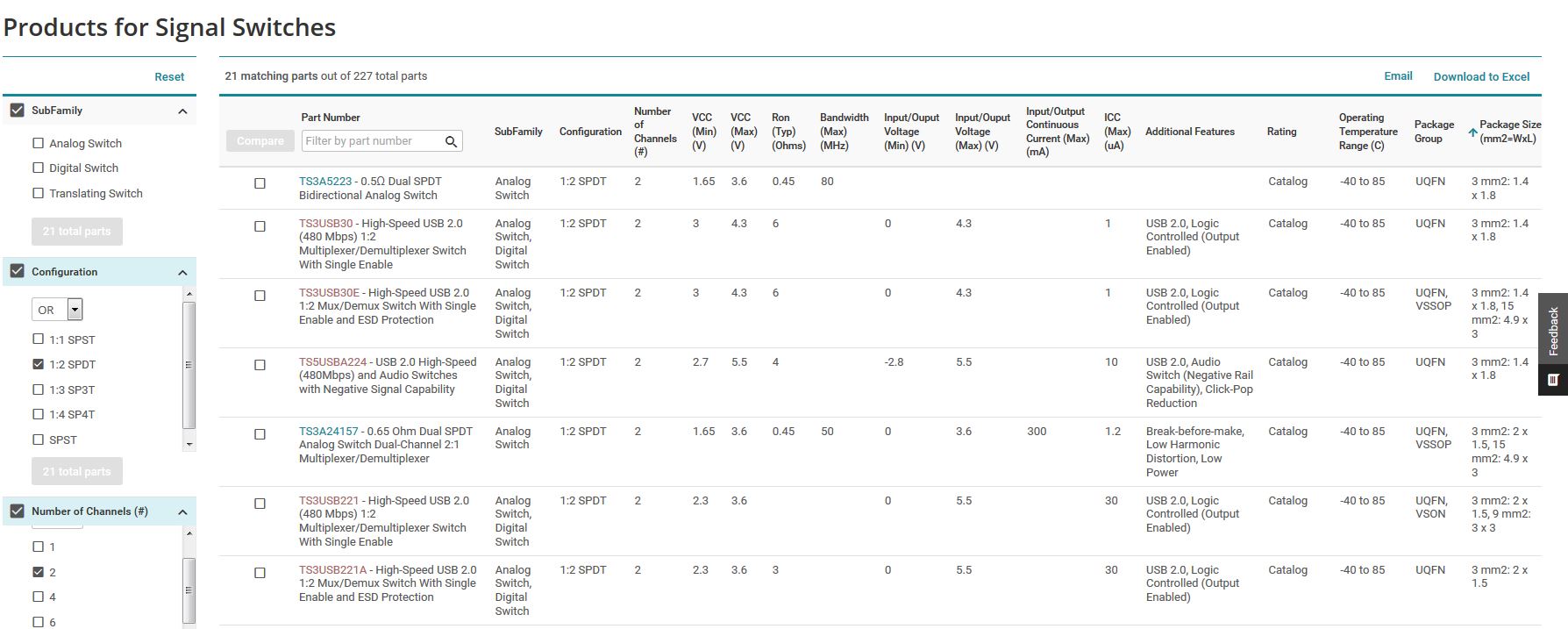Uncheck the 1:2 SPDT configuration
This screenshot has height=629, width=1568.
pos(38,364)
